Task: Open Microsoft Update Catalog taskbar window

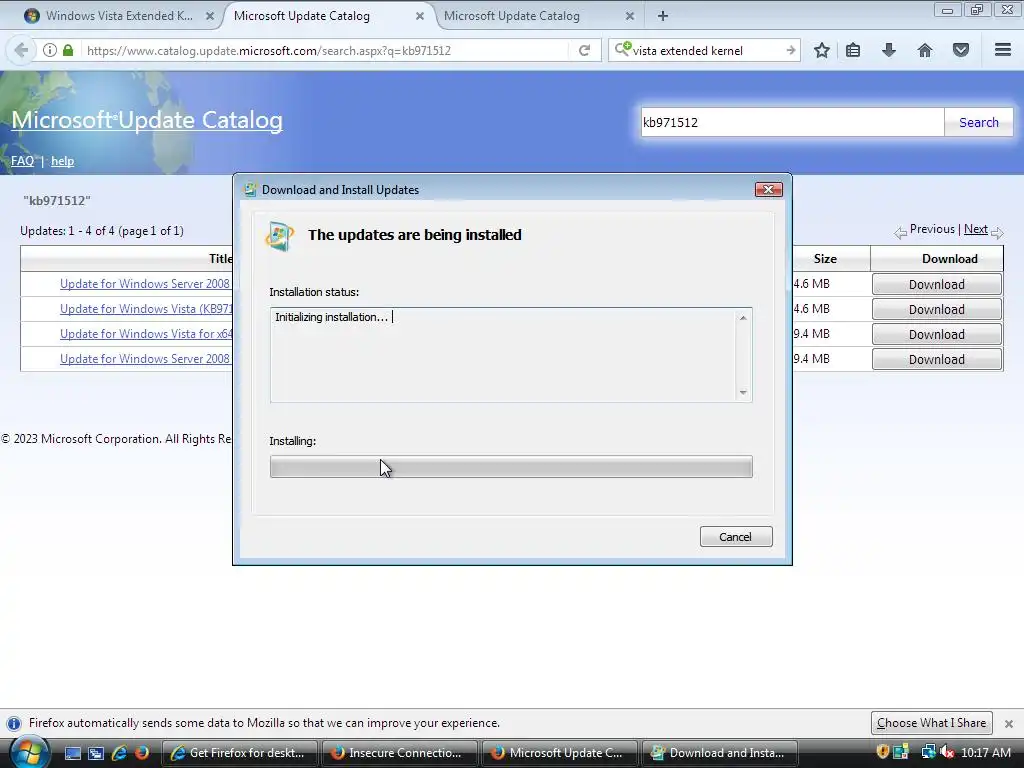Action: [560, 753]
